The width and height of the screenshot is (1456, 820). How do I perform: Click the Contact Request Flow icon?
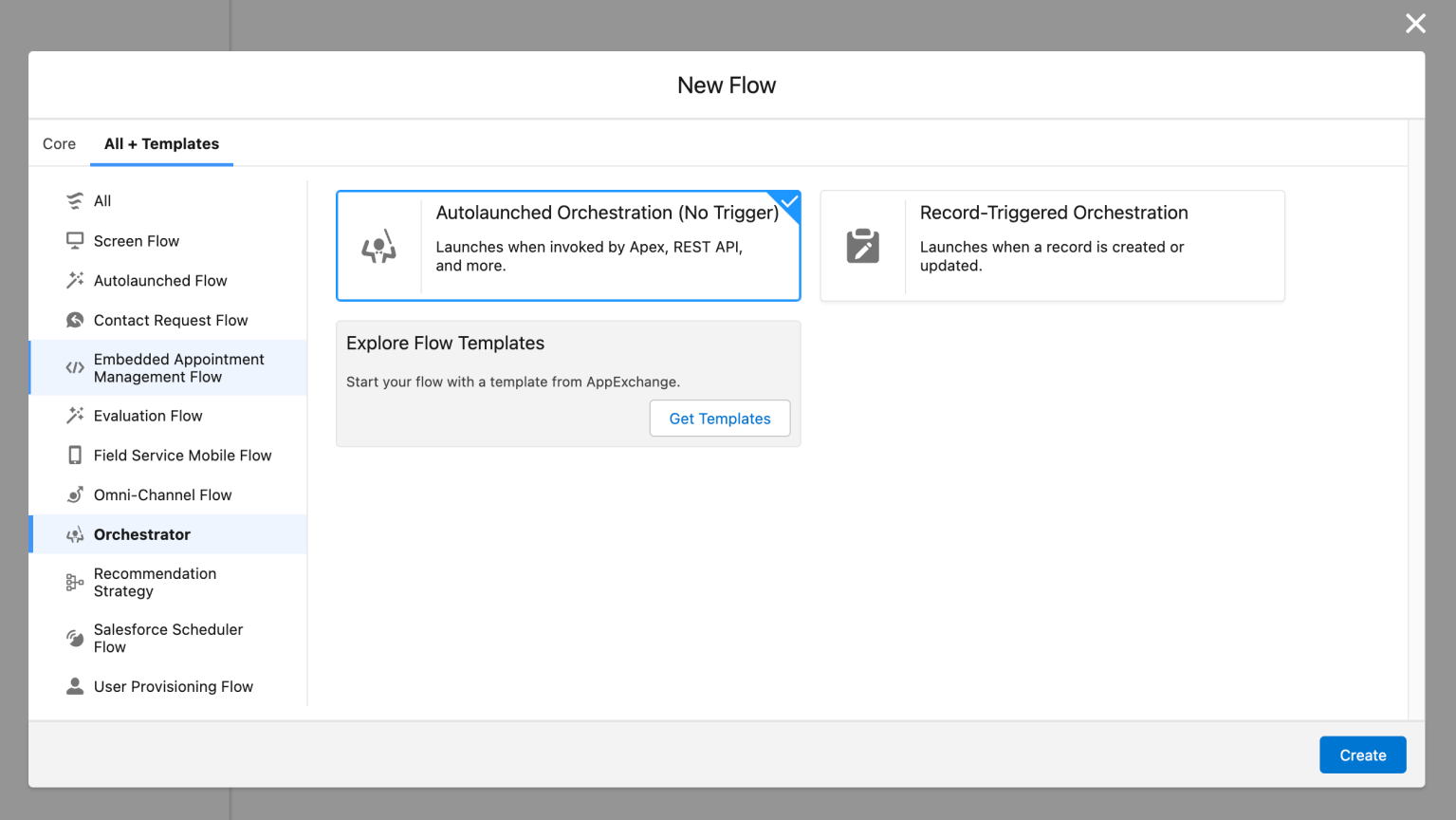(75, 320)
